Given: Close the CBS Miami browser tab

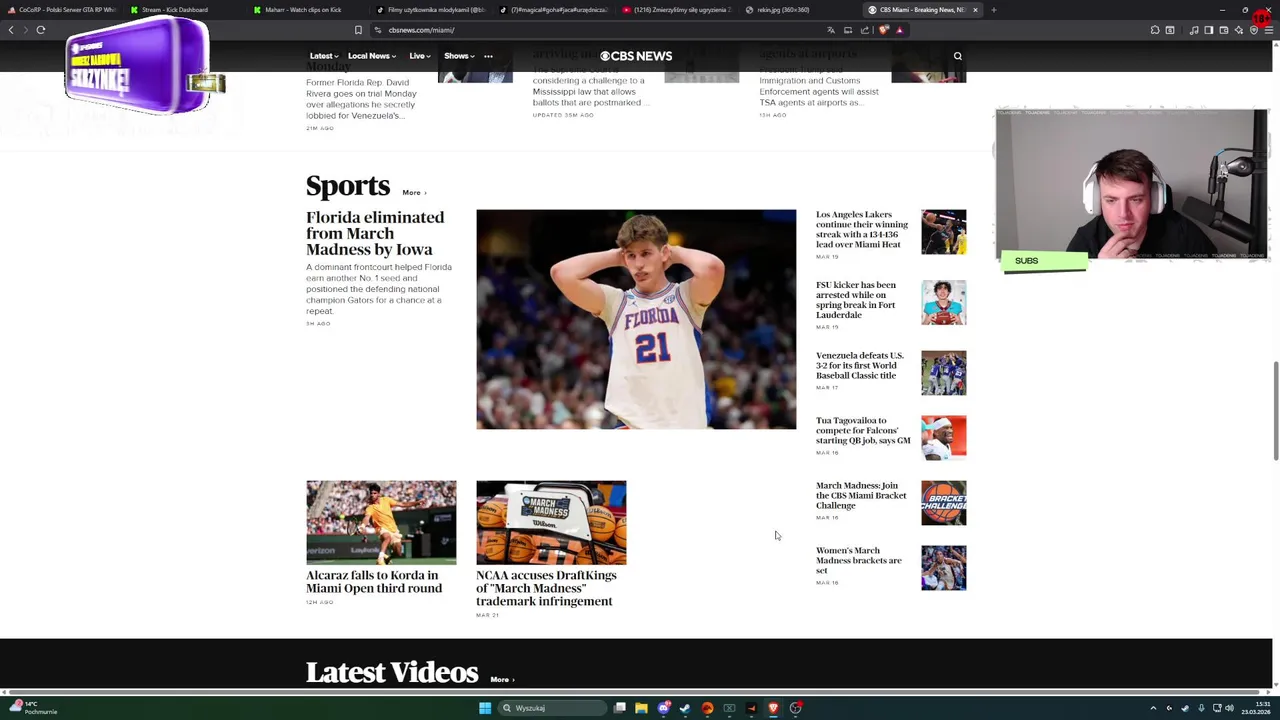Looking at the screenshot, I should 975,10.
